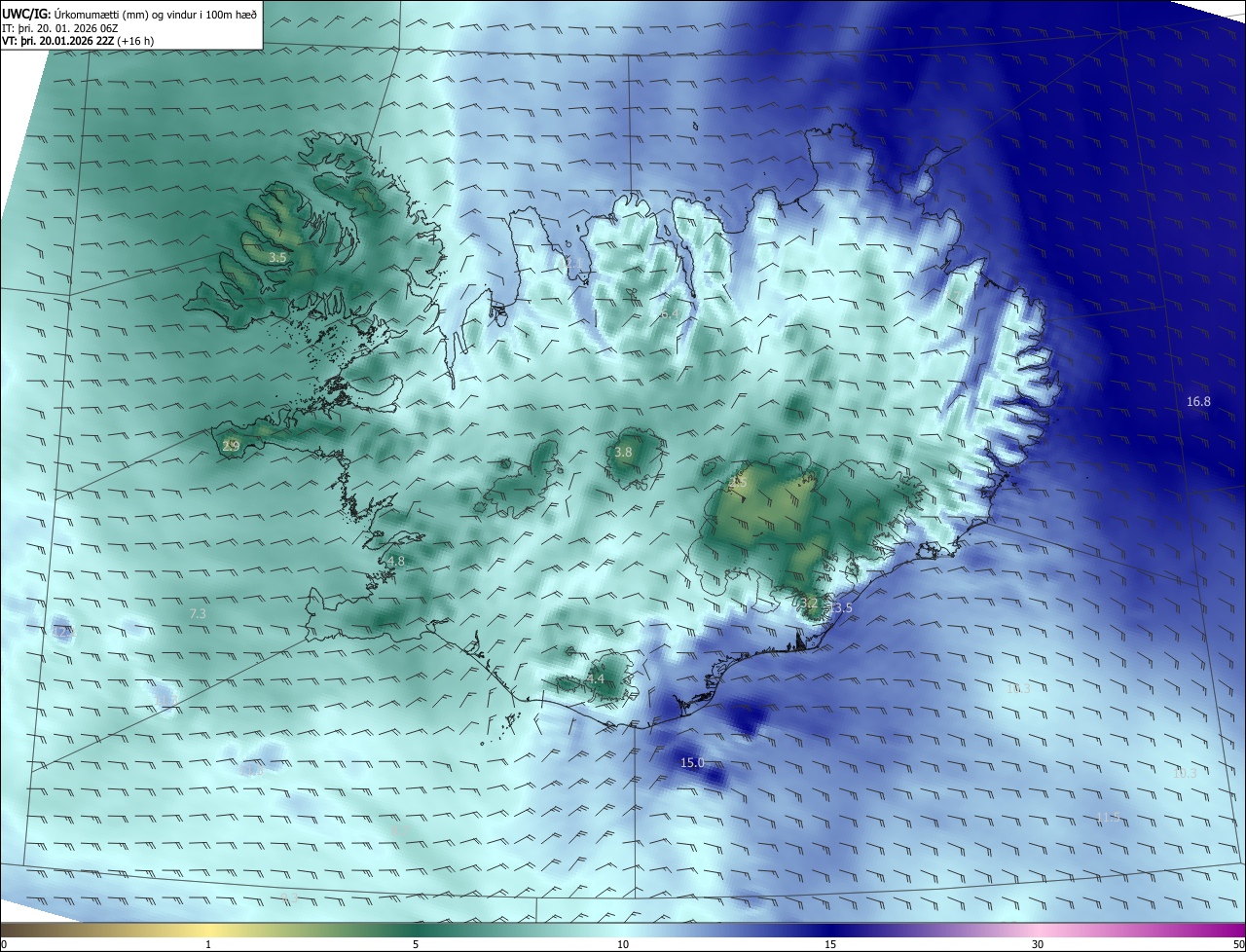Click the 3.8 value label on the central glacier
The width and height of the screenshot is (1246, 952).
pos(623,453)
